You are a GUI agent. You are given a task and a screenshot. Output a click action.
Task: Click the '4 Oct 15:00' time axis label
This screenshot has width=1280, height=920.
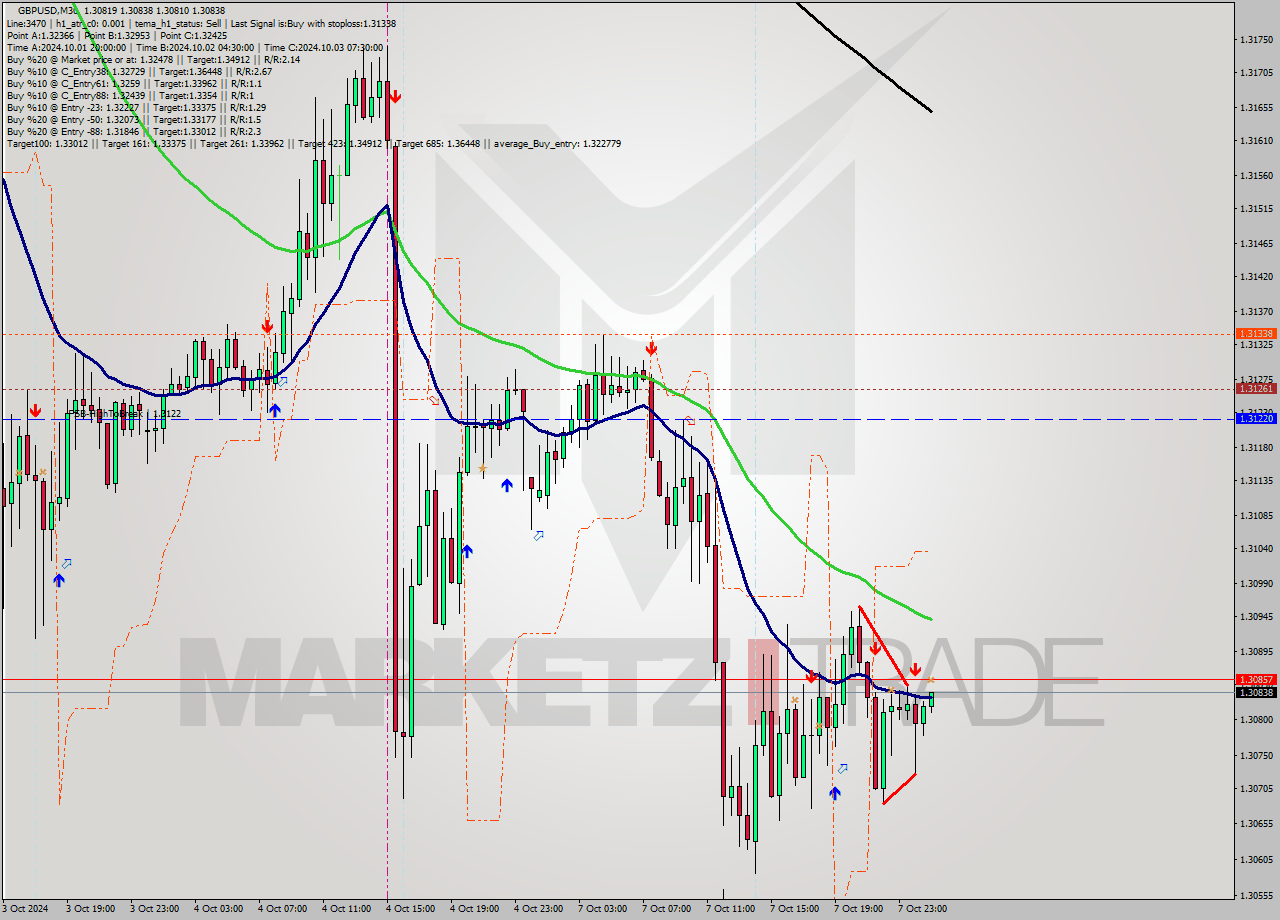coord(410,909)
